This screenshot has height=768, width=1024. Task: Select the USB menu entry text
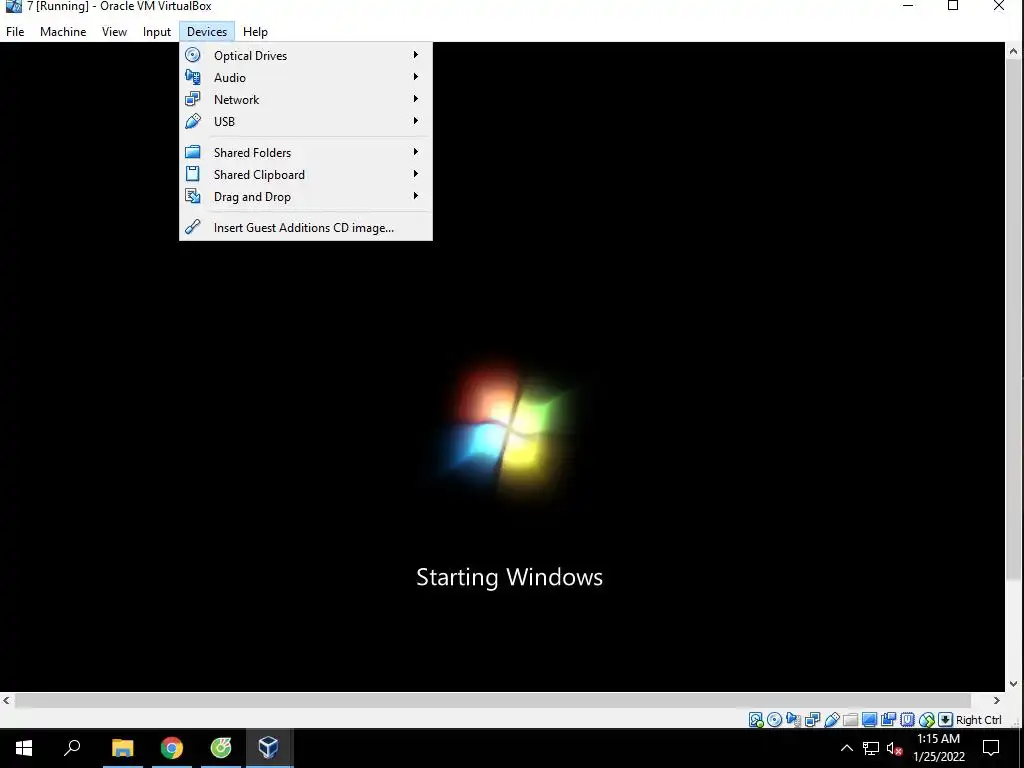(224, 121)
